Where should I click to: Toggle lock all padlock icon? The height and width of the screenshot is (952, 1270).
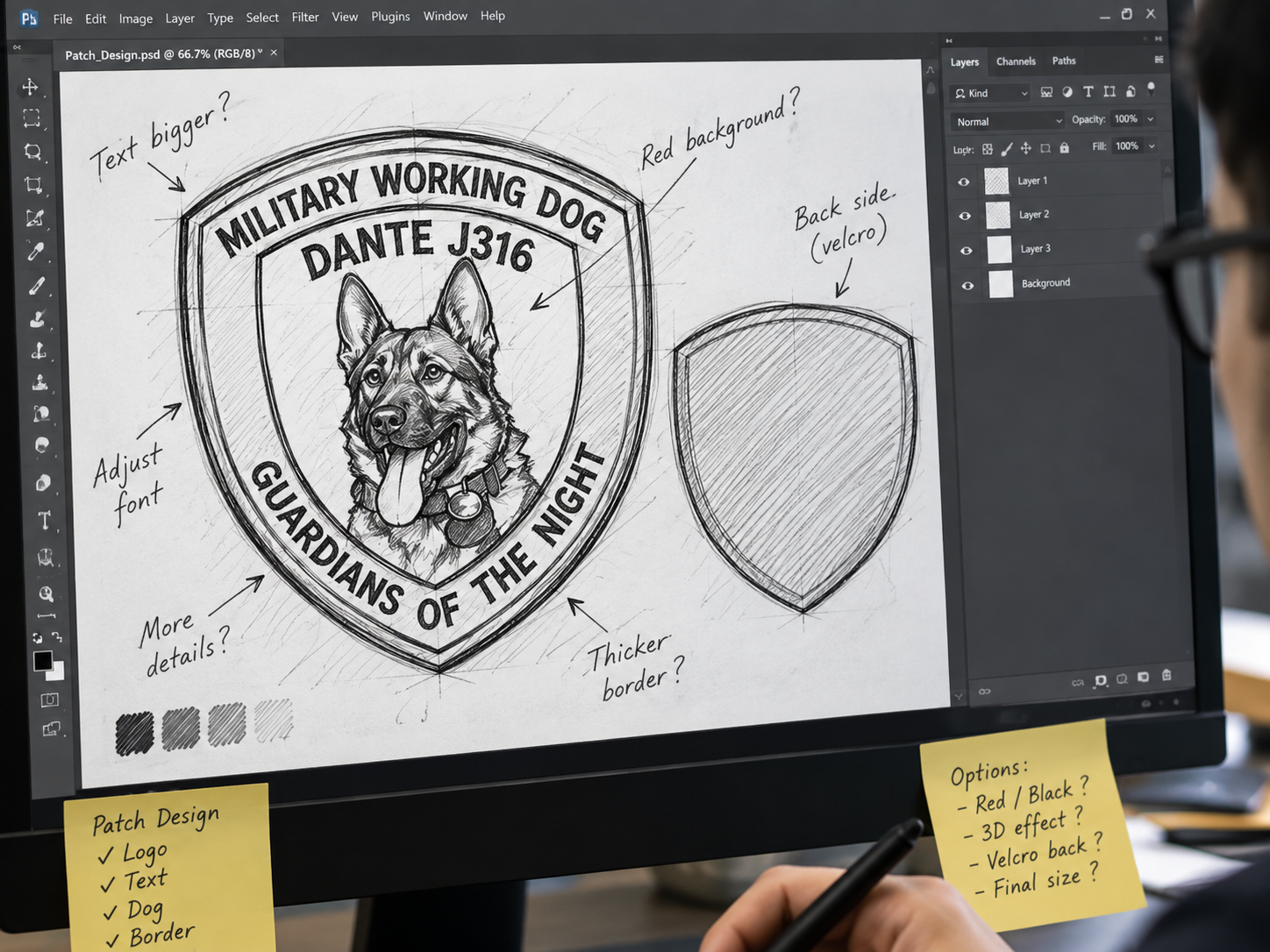tap(1064, 148)
